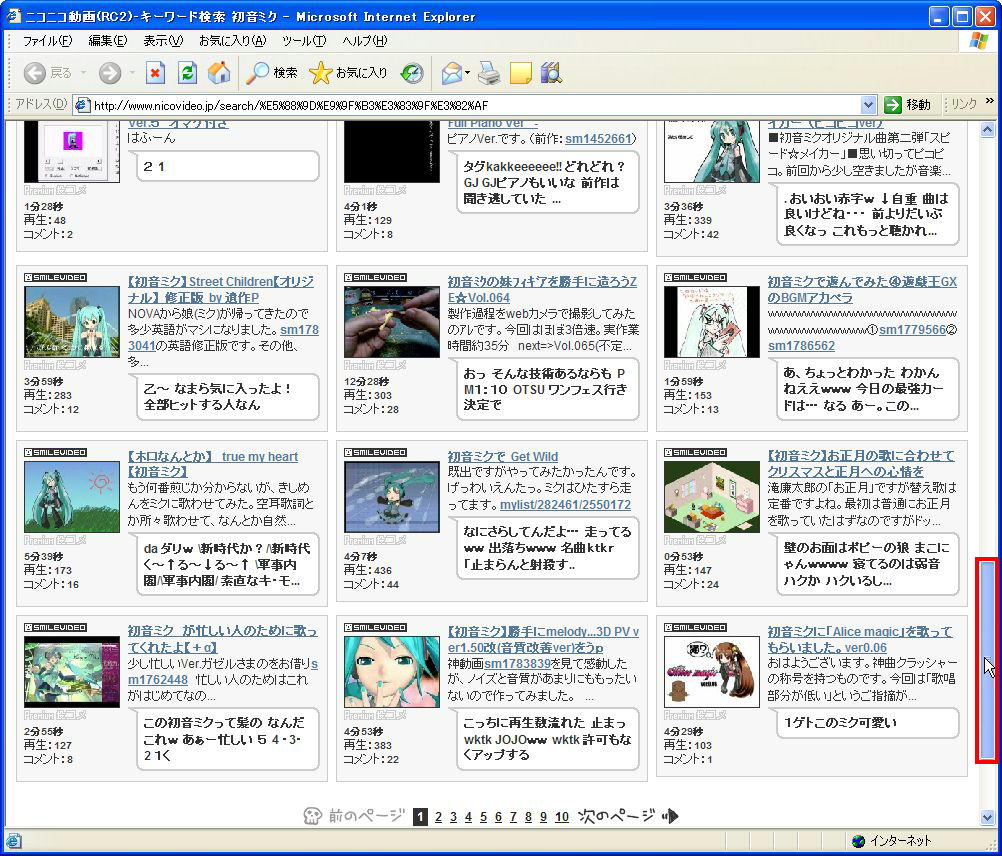Click the インターネット zone globe icon
Screen dimensions: 1002x856
(859, 841)
